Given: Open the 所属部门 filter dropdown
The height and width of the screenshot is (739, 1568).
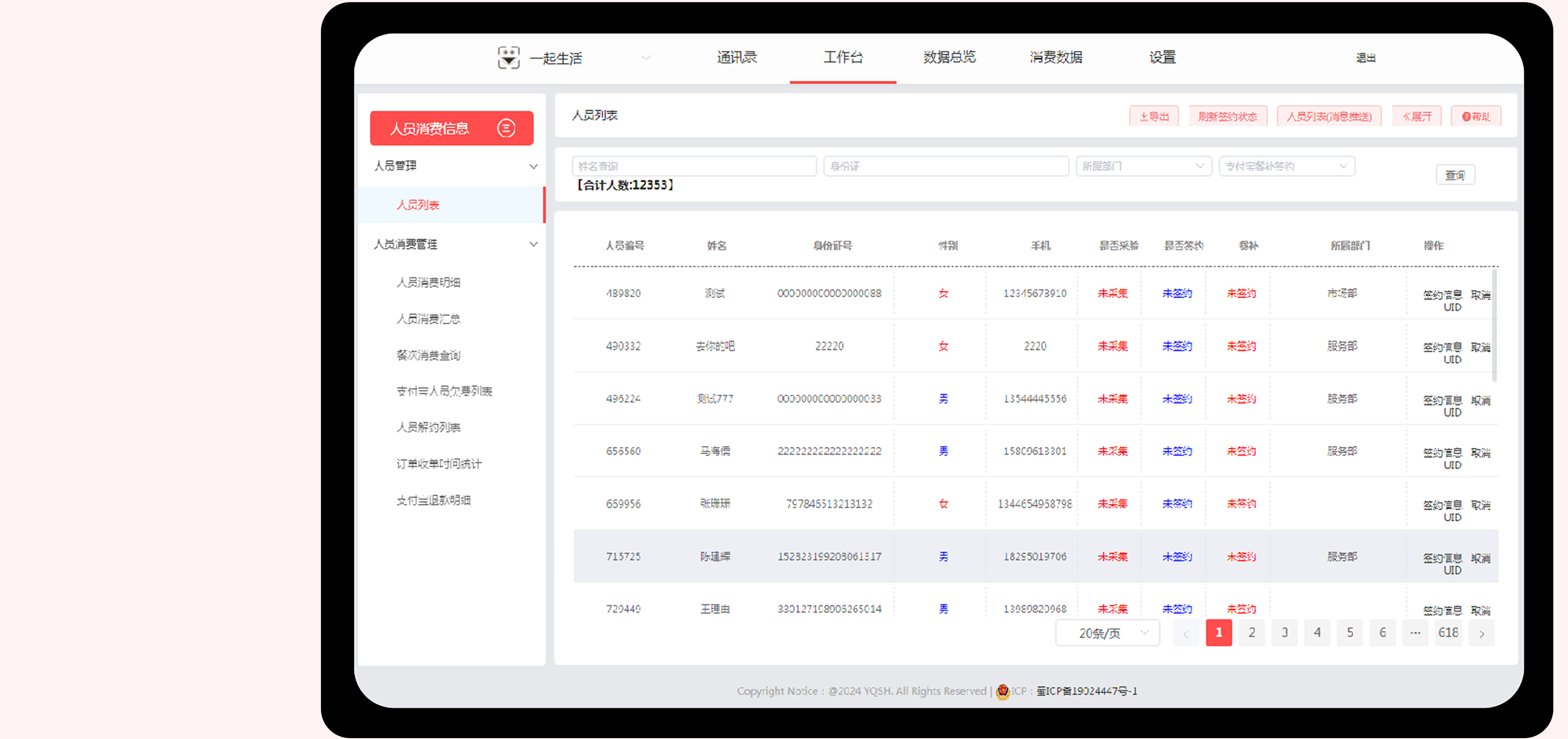Looking at the screenshot, I should point(1144,166).
